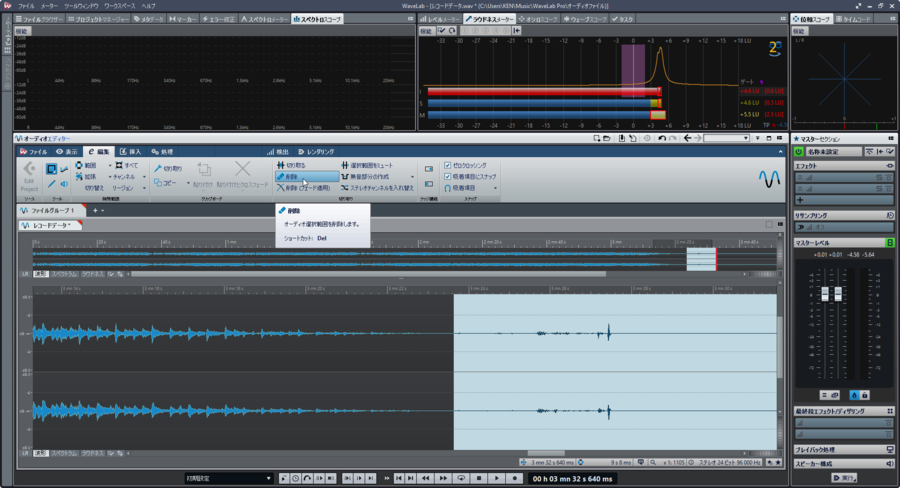Toggle the lock button below master faders
The height and width of the screenshot is (488, 900).
(x=864, y=395)
